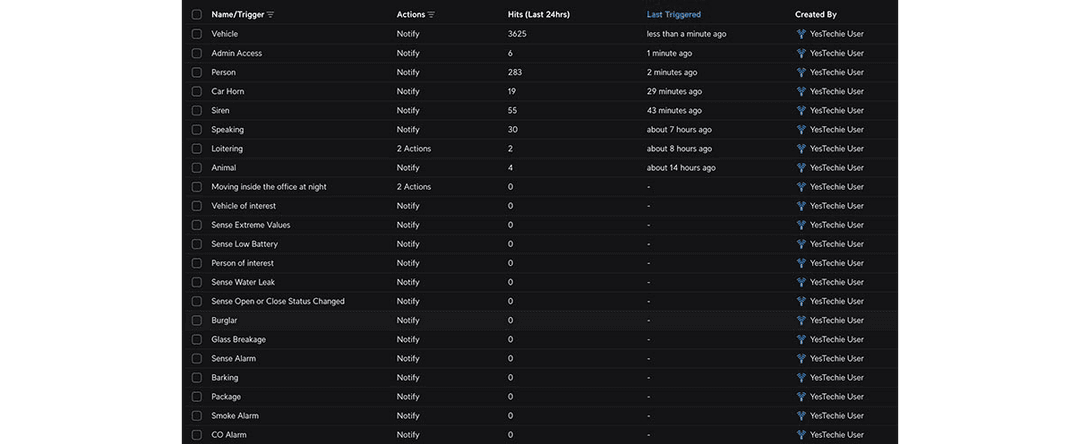The image size is (1080, 444).
Task: Open the Package rule name
Action: tap(226, 397)
